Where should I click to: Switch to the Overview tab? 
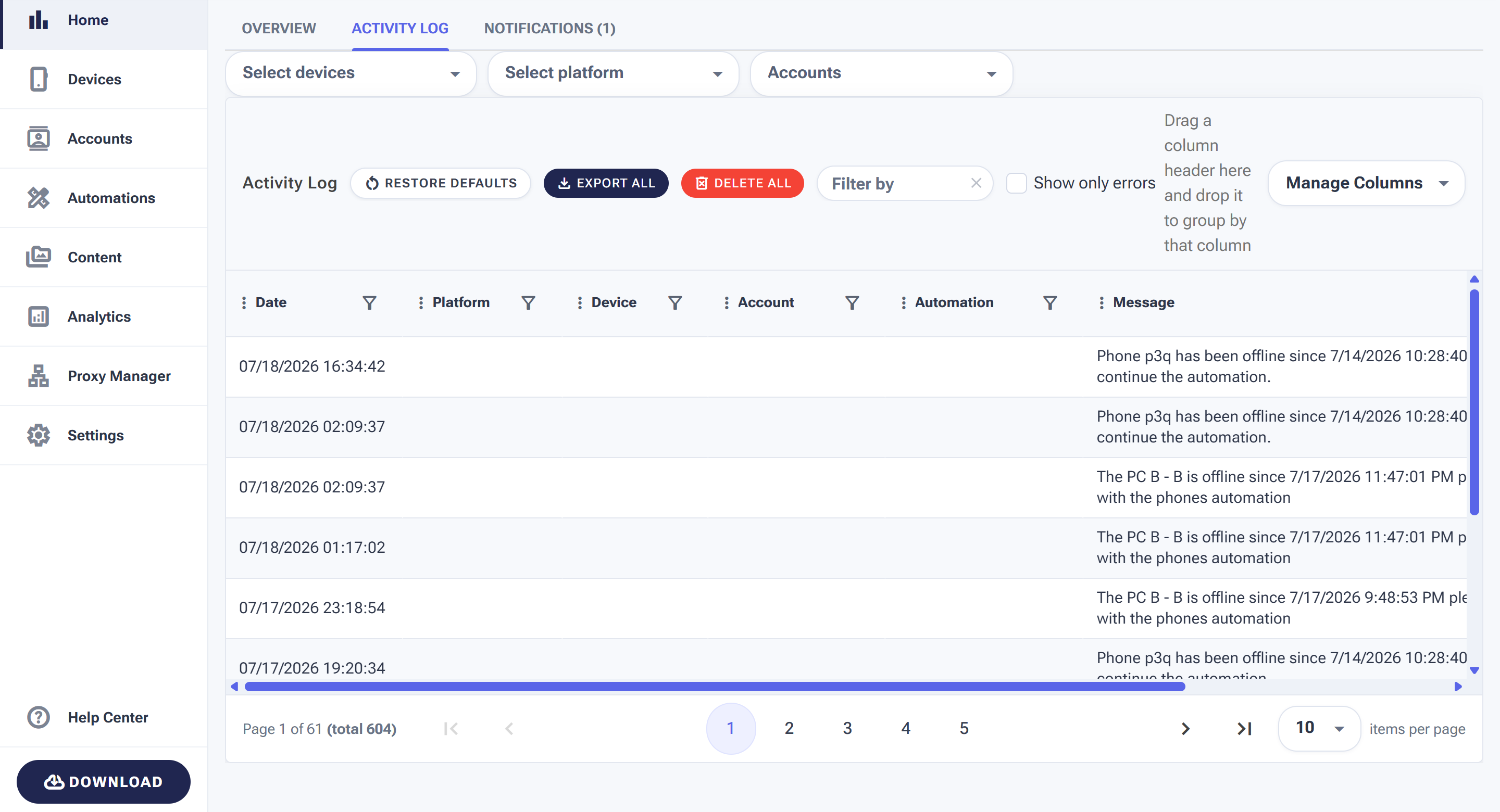tap(279, 29)
